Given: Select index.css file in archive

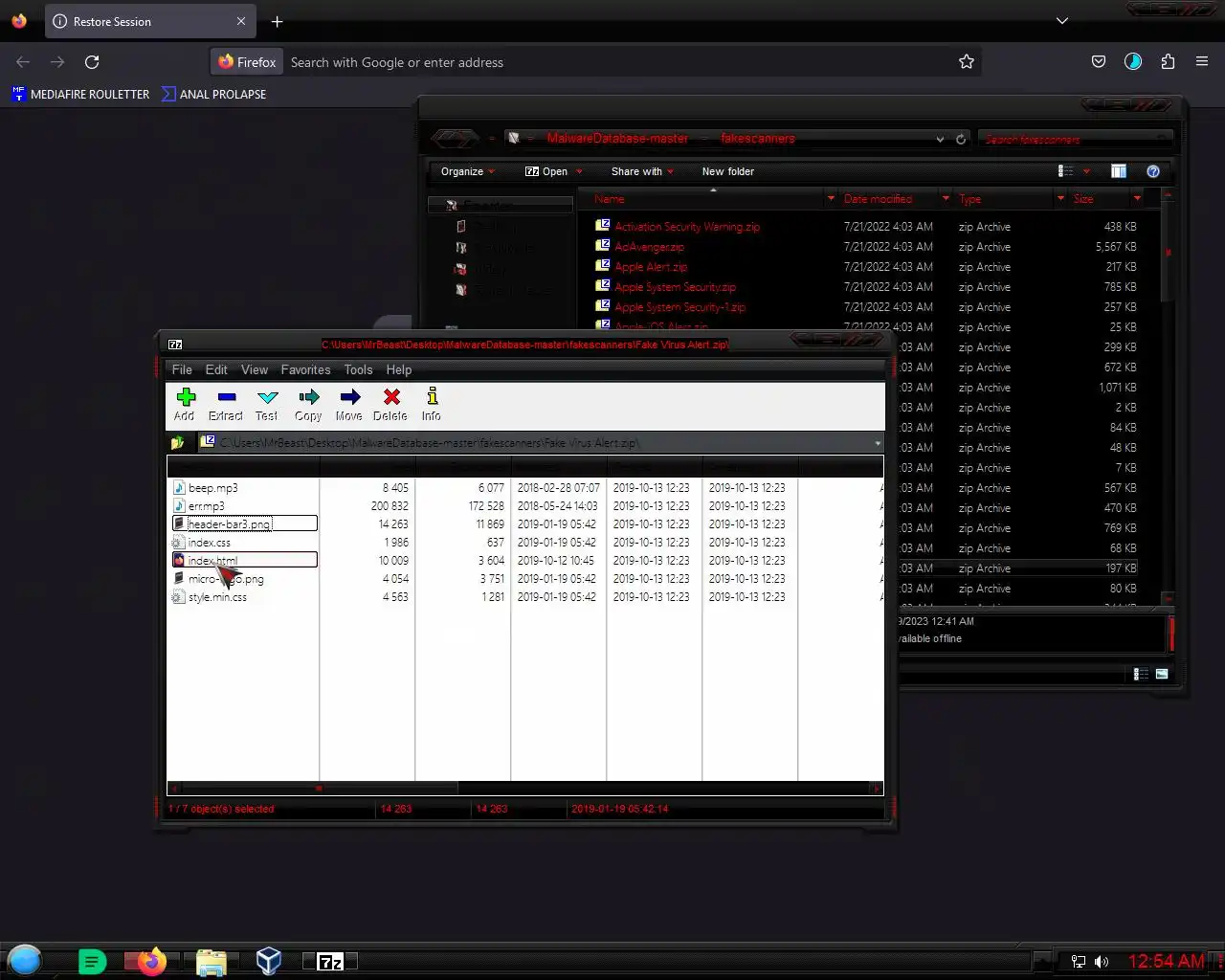Looking at the screenshot, I should pyautogui.click(x=209, y=543).
